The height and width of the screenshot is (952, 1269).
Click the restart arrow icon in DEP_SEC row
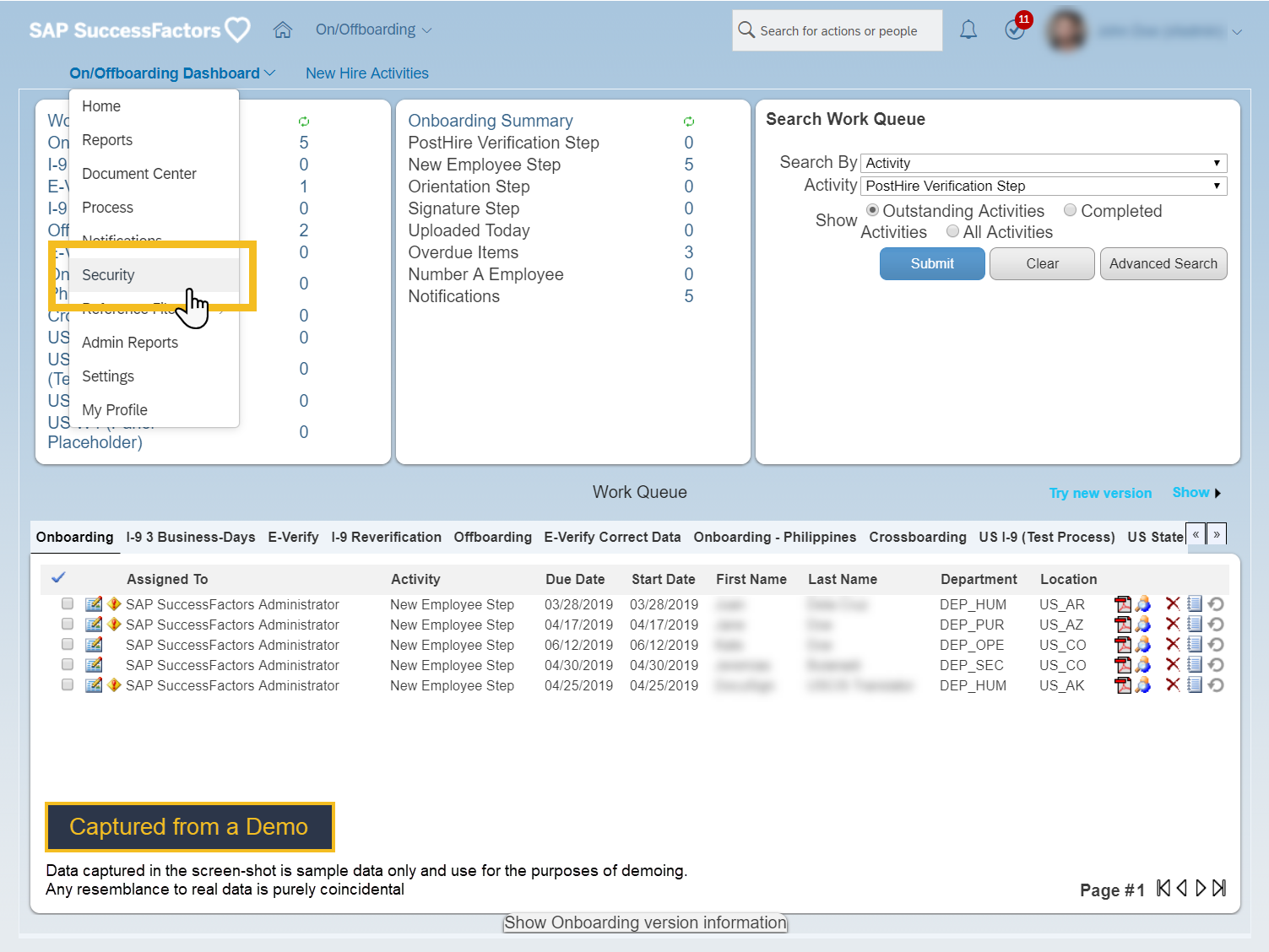(1216, 665)
